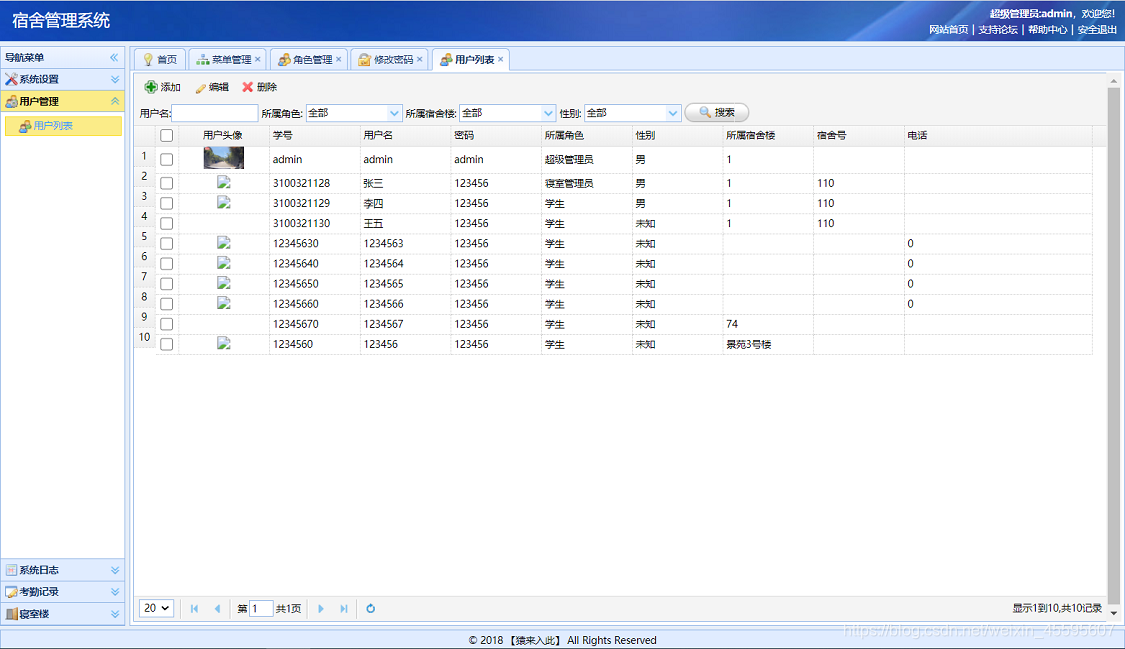Switch to the 首页 tab

160,60
